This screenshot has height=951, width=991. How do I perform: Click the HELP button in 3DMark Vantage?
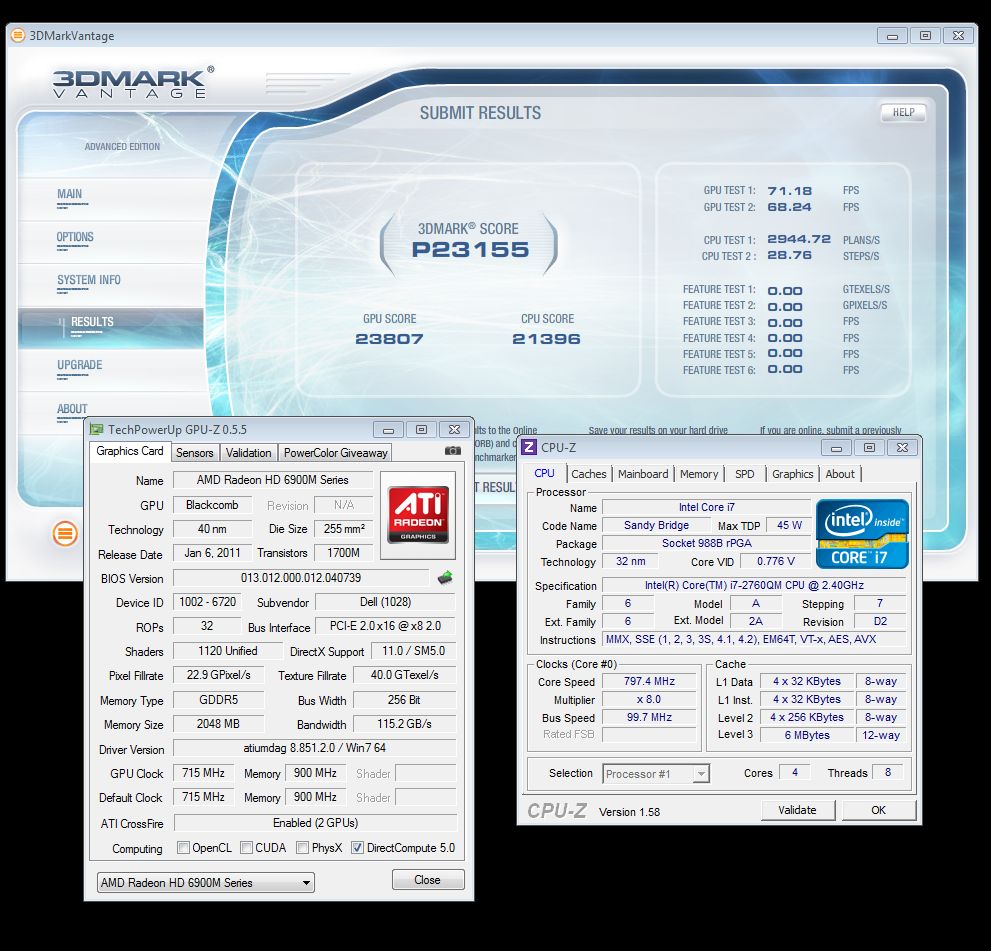point(902,113)
